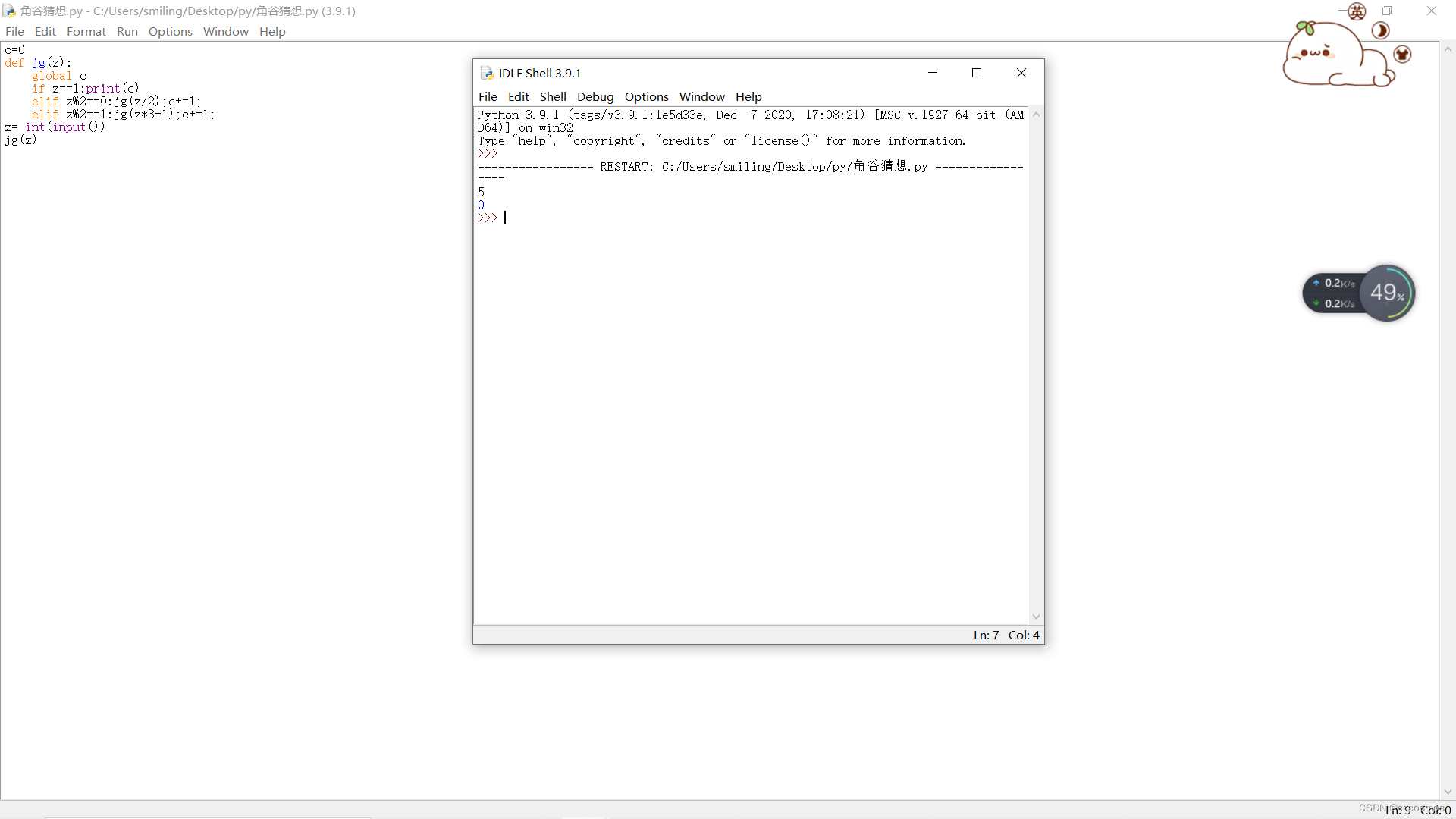1456x819 pixels.
Task: Click the 'jg(z)' last code line
Action: click(x=20, y=140)
